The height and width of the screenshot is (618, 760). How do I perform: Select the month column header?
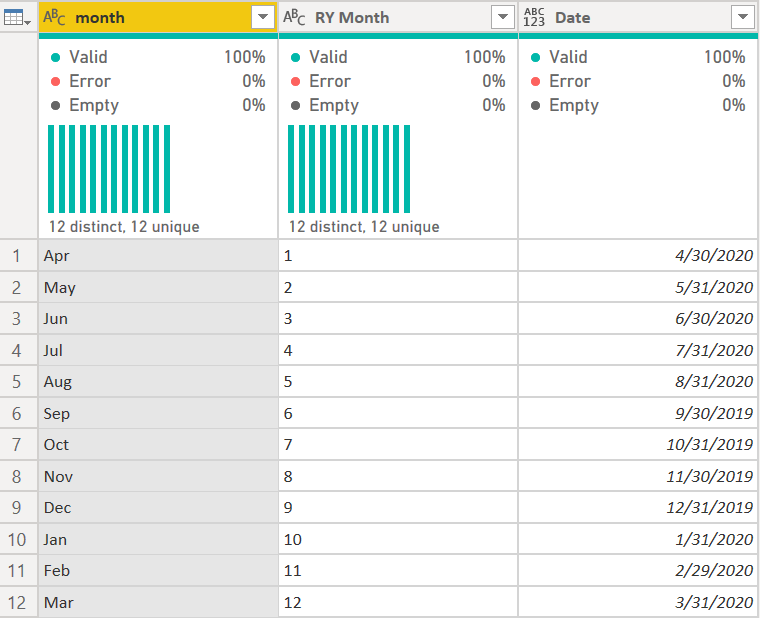click(158, 17)
